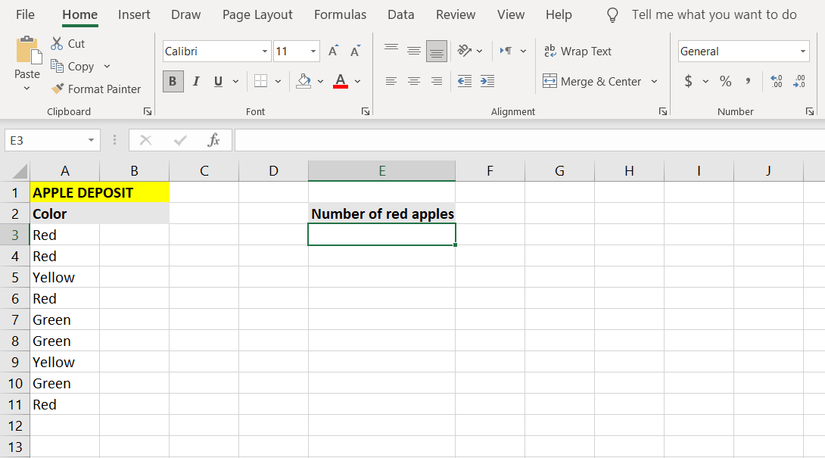Viewport: 825px width, 458px height.
Task: Apply Percent Style format
Action: click(726, 81)
